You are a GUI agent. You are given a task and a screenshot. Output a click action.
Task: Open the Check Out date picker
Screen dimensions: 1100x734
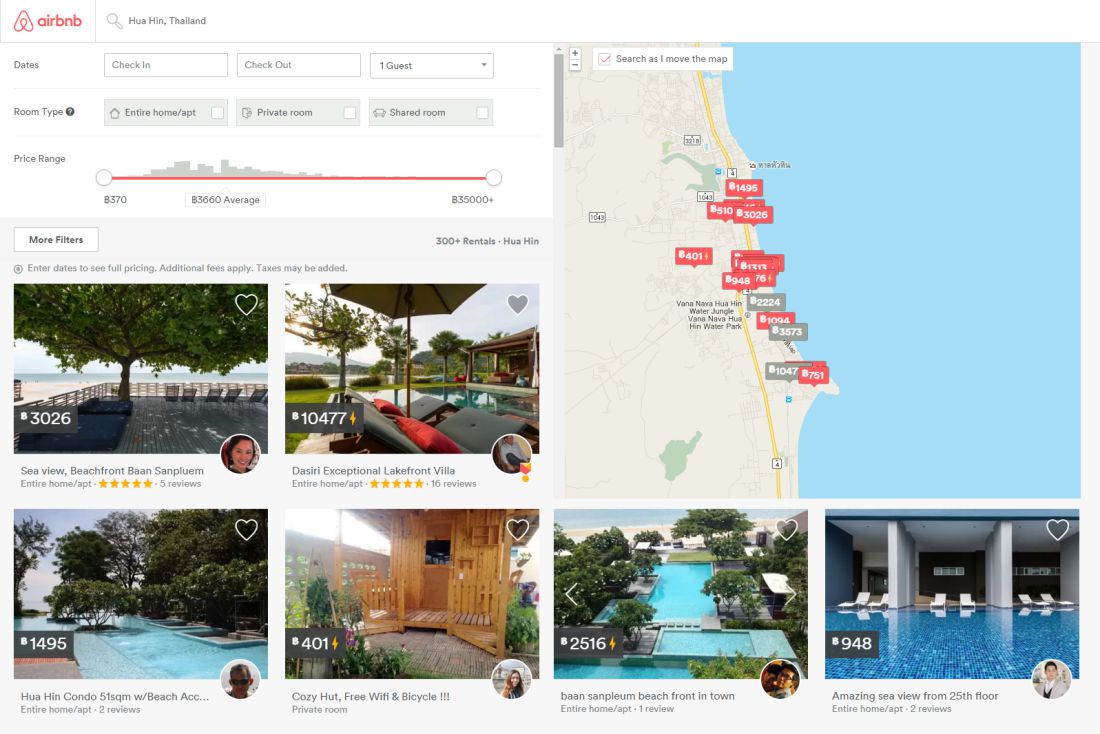point(299,65)
